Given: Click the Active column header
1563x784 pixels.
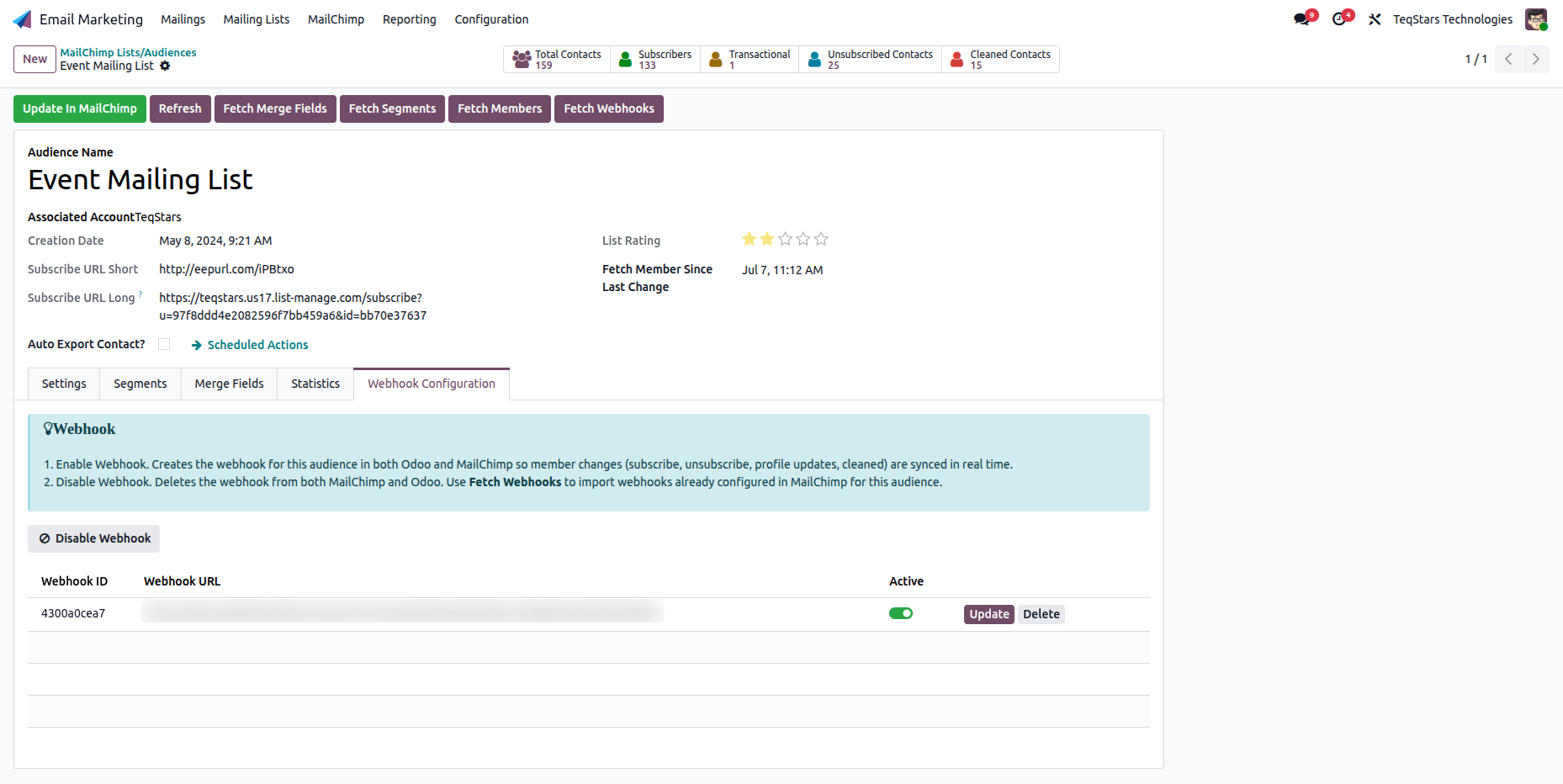Looking at the screenshot, I should tap(906, 581).
